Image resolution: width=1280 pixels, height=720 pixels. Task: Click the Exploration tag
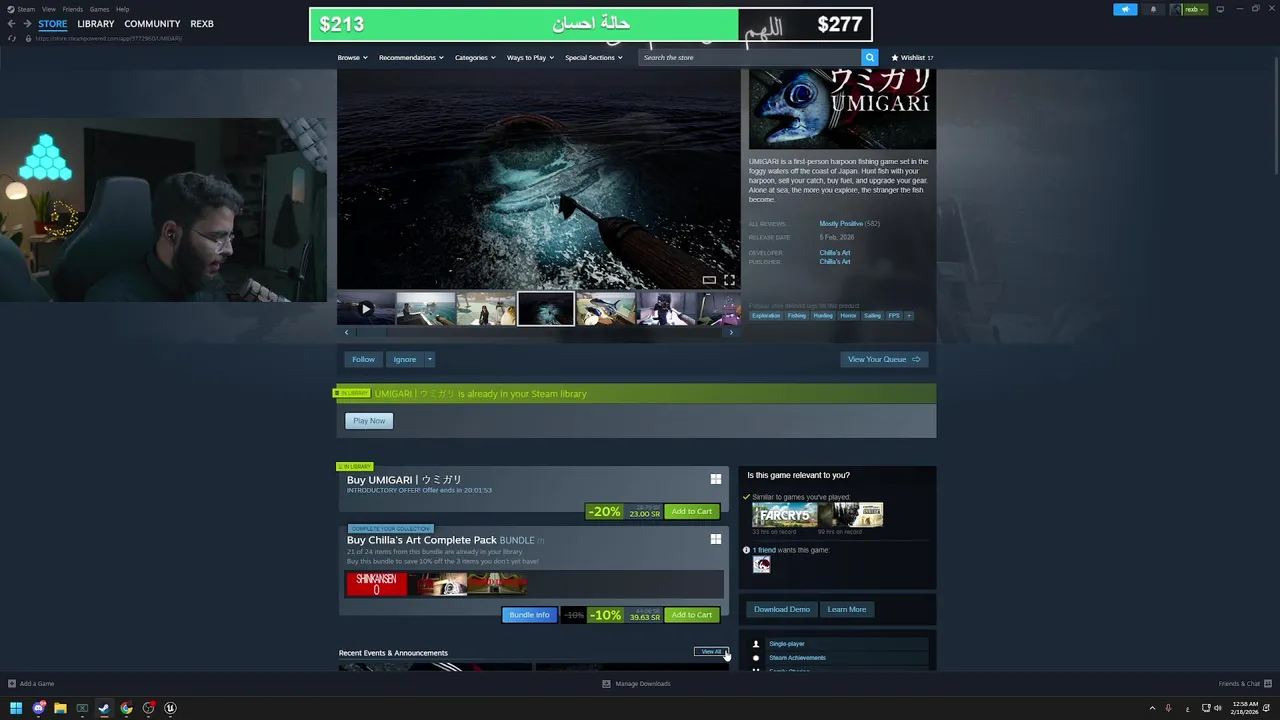pos(766,316)
